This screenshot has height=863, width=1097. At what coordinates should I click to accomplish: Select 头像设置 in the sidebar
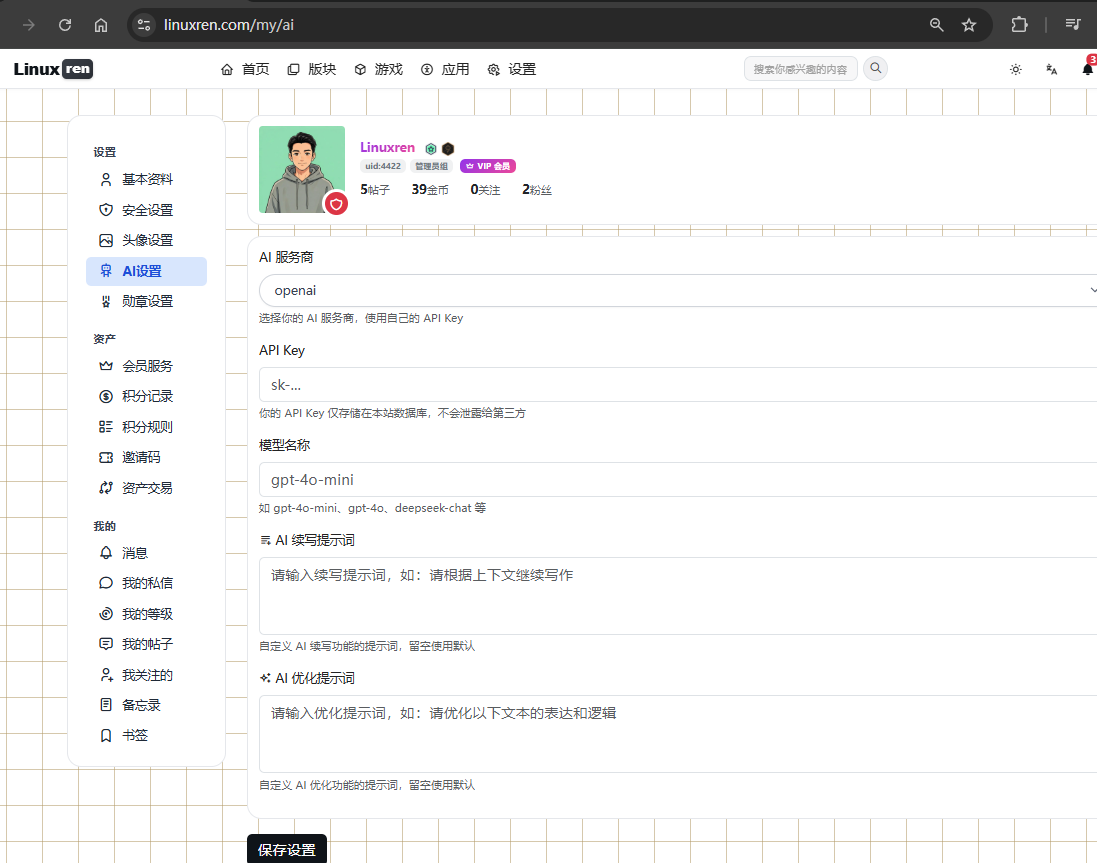tap(146, 241)
